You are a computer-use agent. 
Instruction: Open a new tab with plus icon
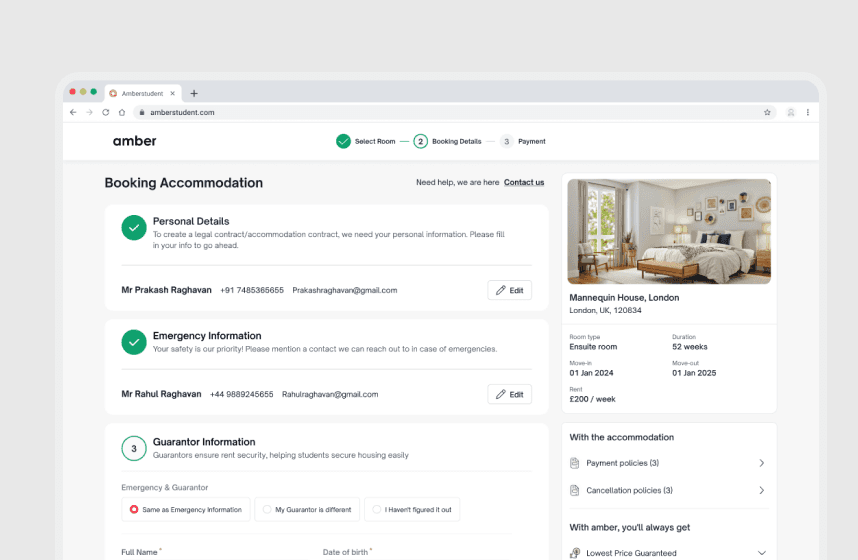[x=194, y=94]
